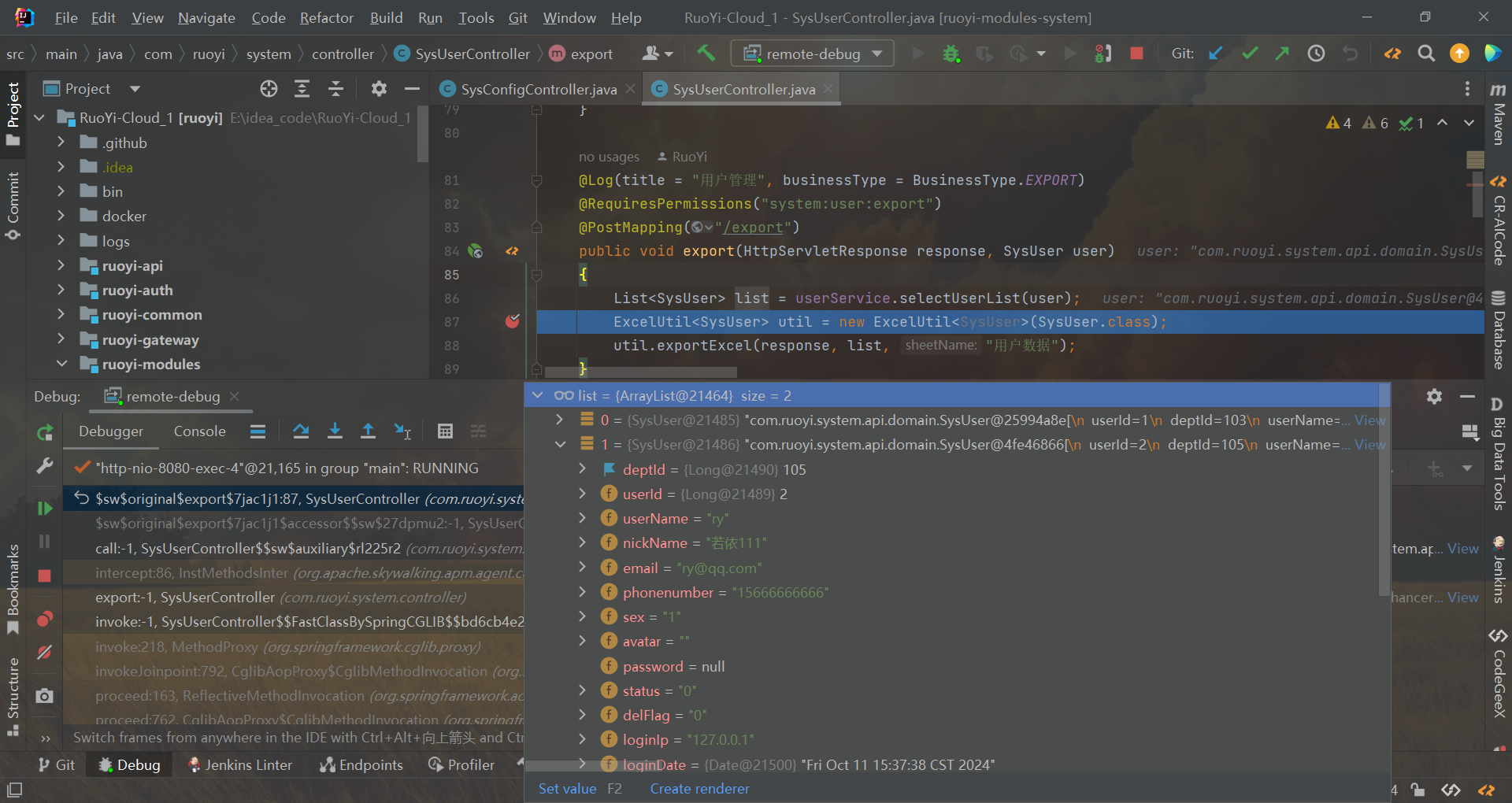Open the Database tool window

(x=1498, y=331)
